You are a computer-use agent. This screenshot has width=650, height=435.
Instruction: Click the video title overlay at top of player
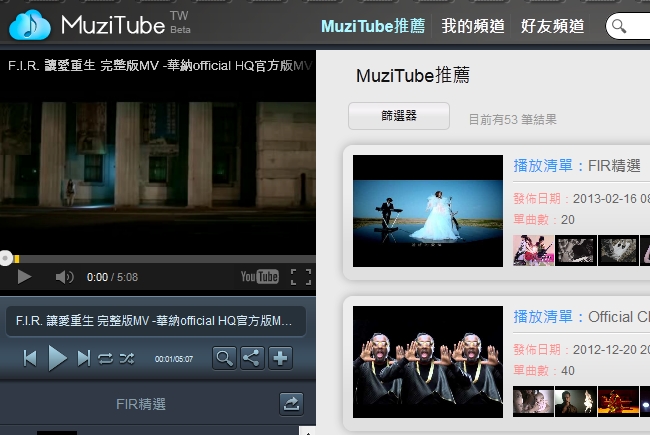click(x=160, y=66)
